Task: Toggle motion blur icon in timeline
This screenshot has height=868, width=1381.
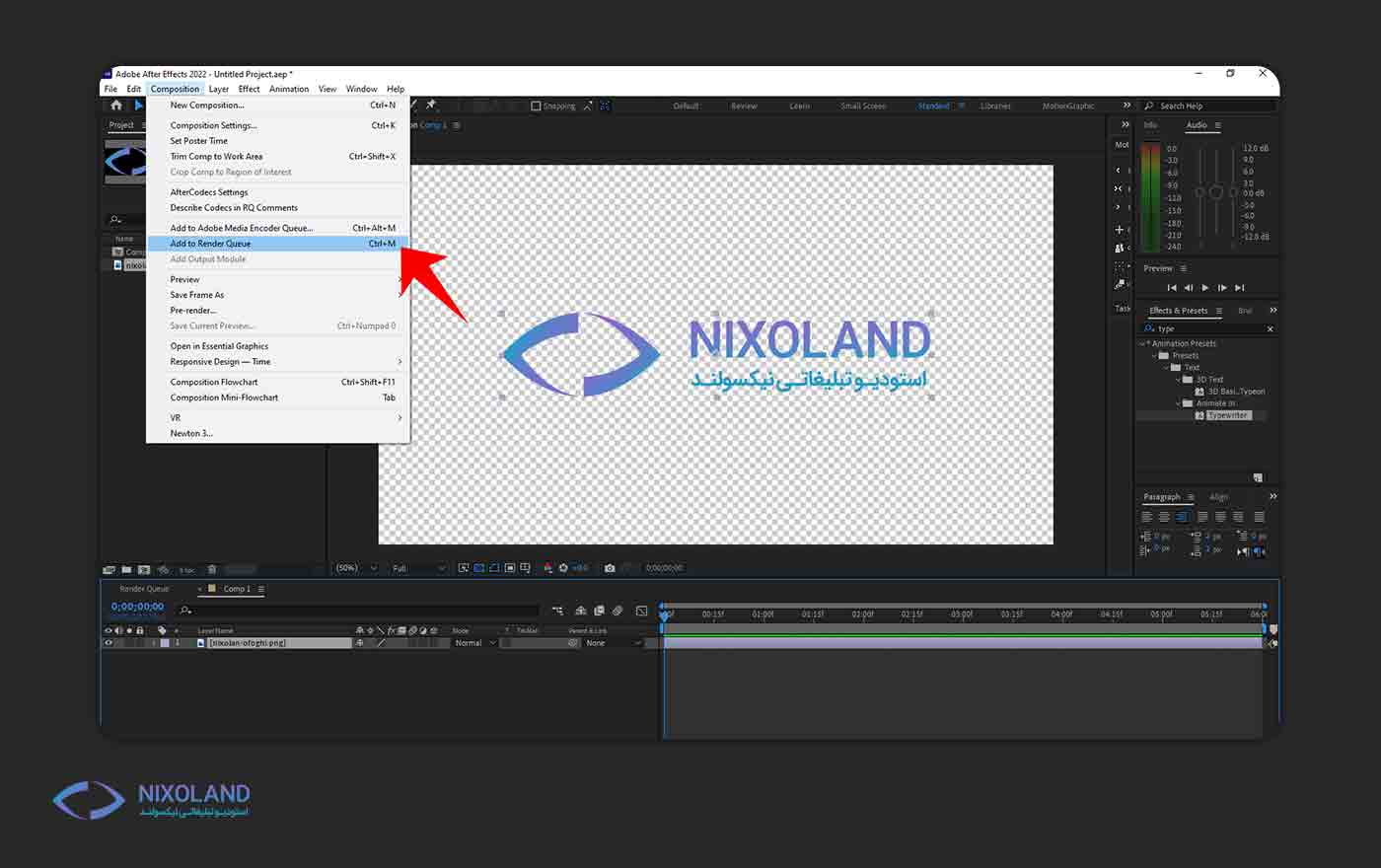Action: (618, 611)
